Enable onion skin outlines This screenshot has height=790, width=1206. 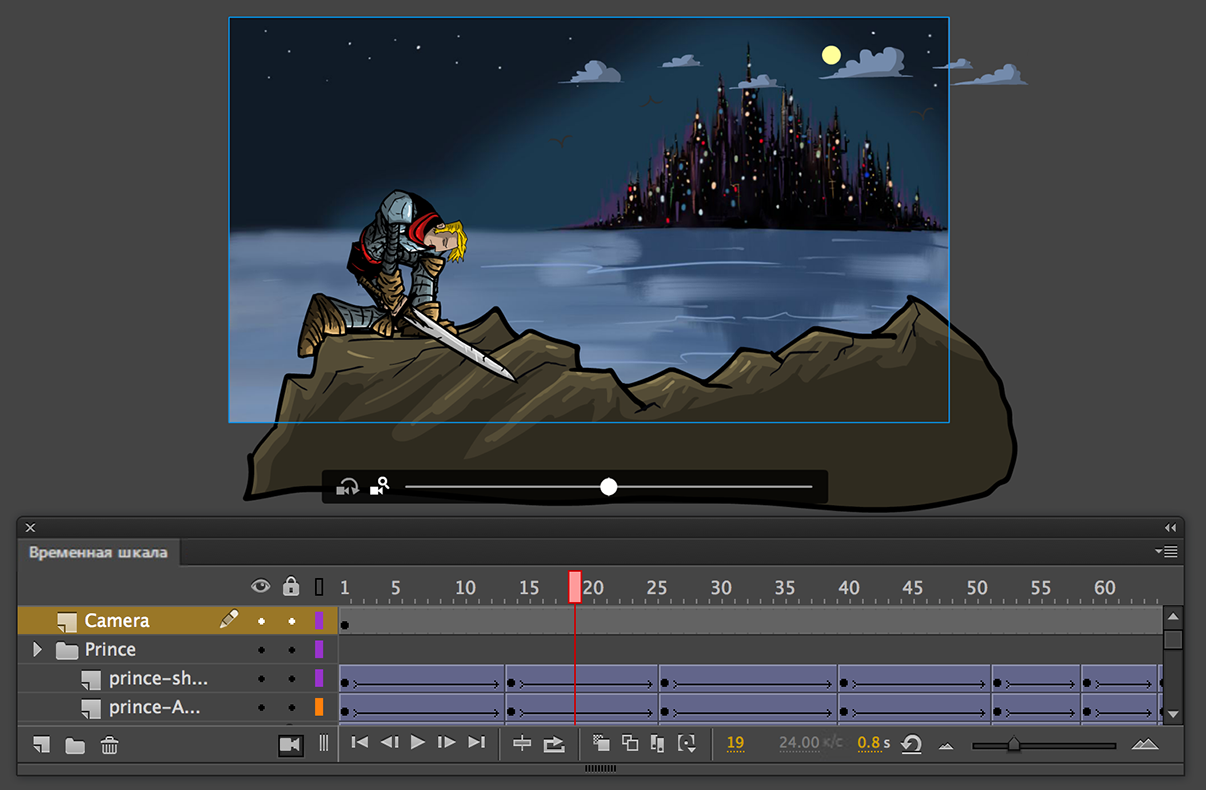coord(630,743)
